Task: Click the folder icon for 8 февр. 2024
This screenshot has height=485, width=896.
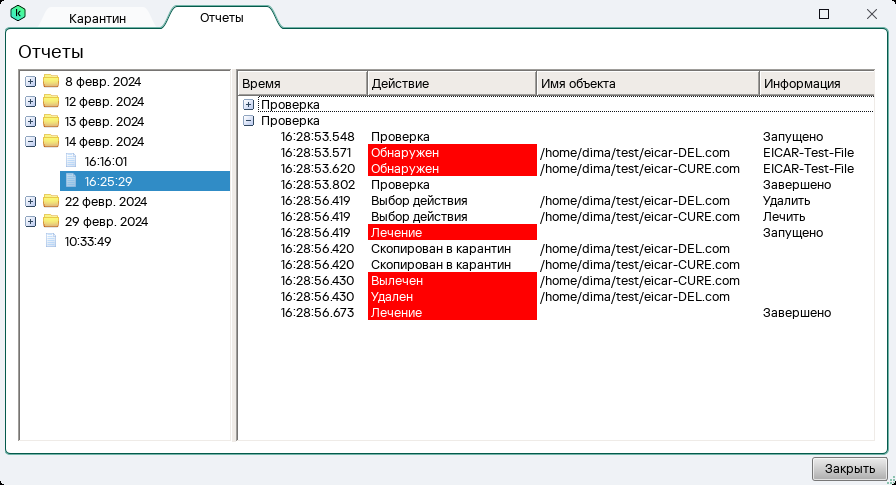Action: click(51, 81)
